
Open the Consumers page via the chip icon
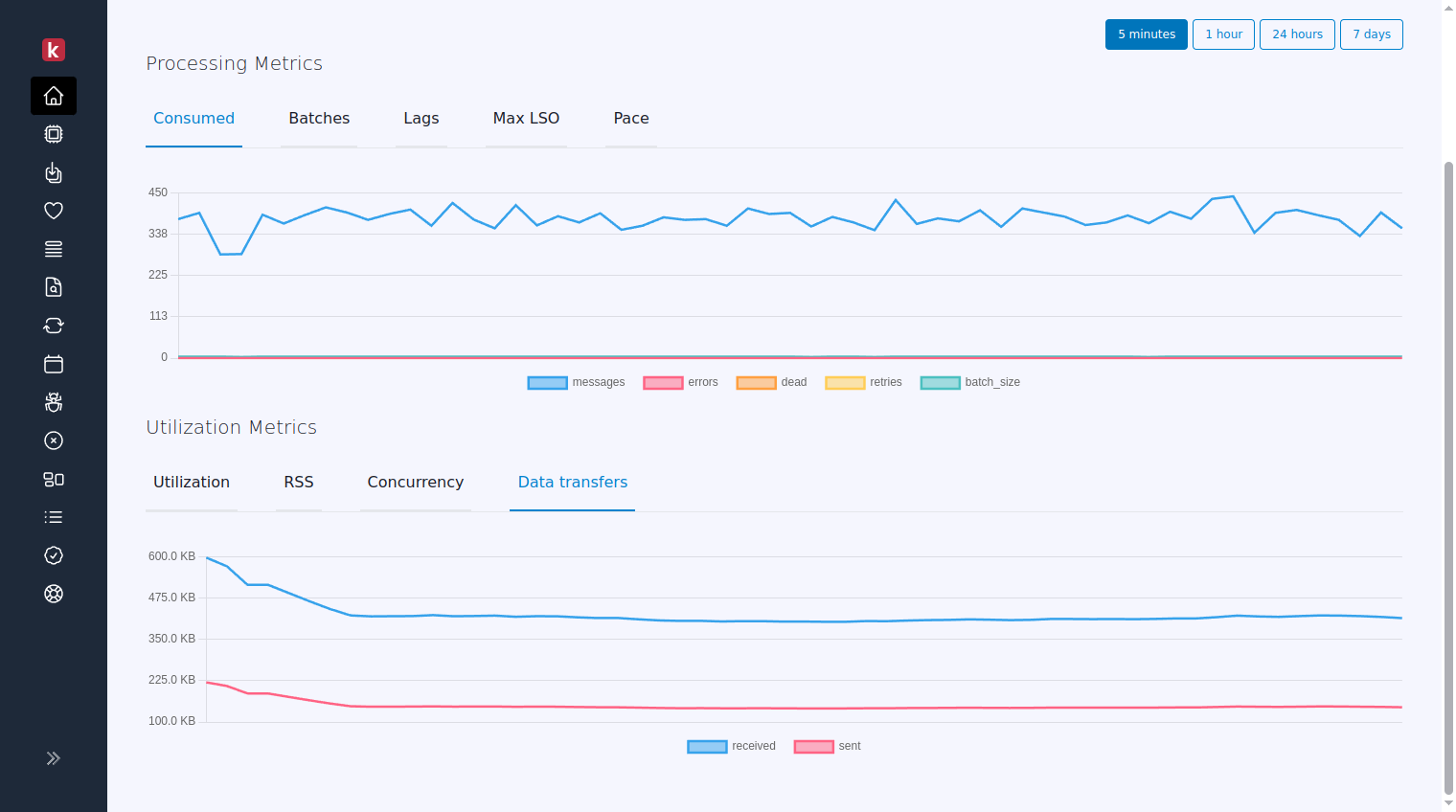tap(53, 134)
